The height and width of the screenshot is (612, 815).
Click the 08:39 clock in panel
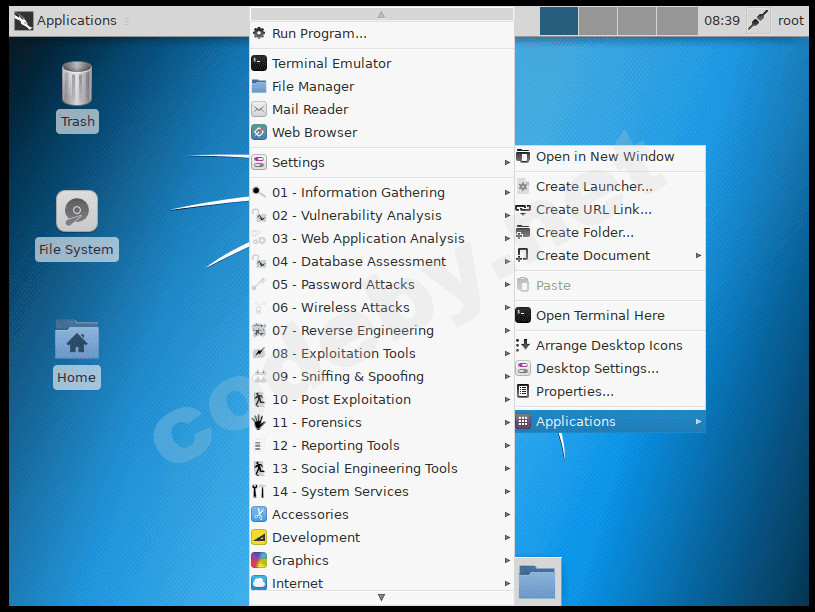721,21
